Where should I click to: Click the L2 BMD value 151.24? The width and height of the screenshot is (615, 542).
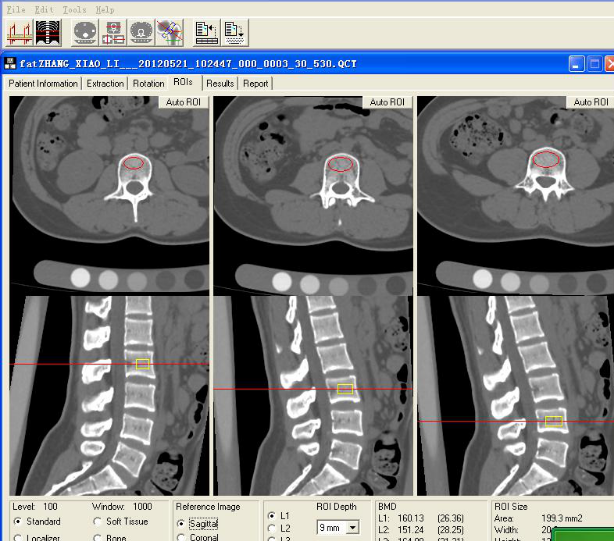411,530
